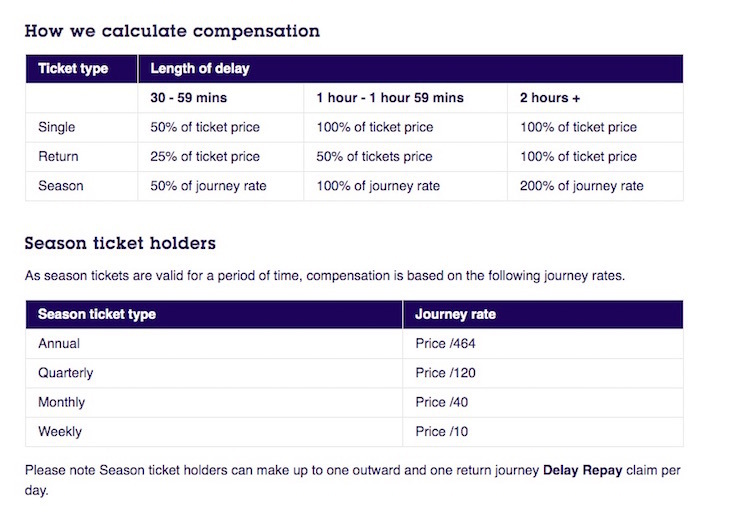730x515 pixels.
Task: Click the bold 'Delay Repay' text
Action: (x=582, y=469)
